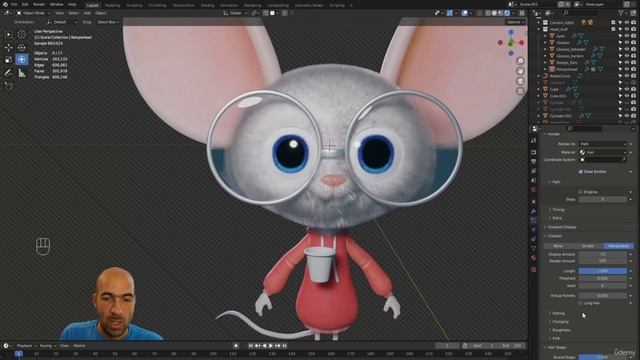640x360 pixels.
Task: Open the Modifiers wrench properties tab
Action: click(533, 211)
